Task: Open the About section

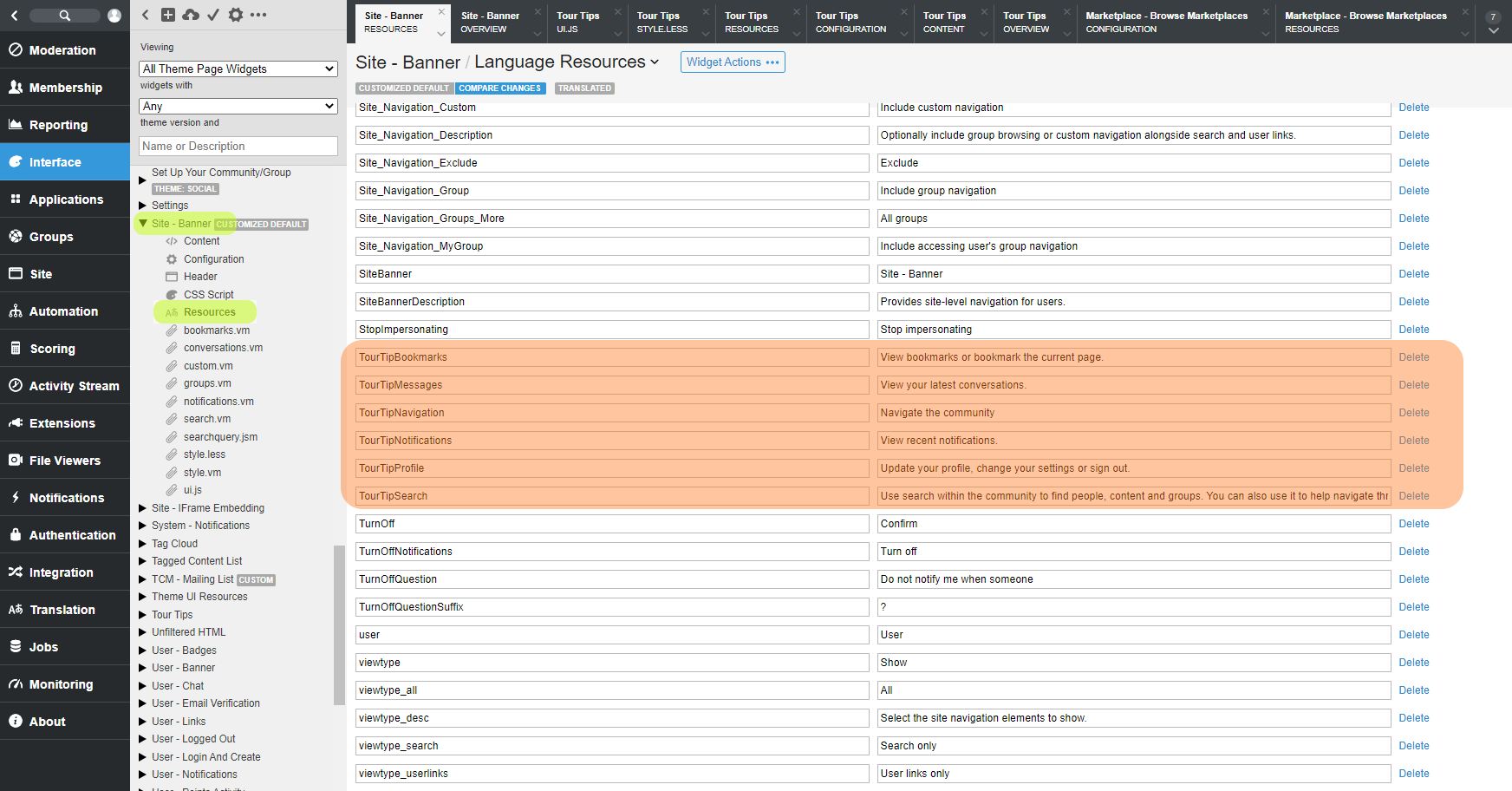Action: click(65, 722)
